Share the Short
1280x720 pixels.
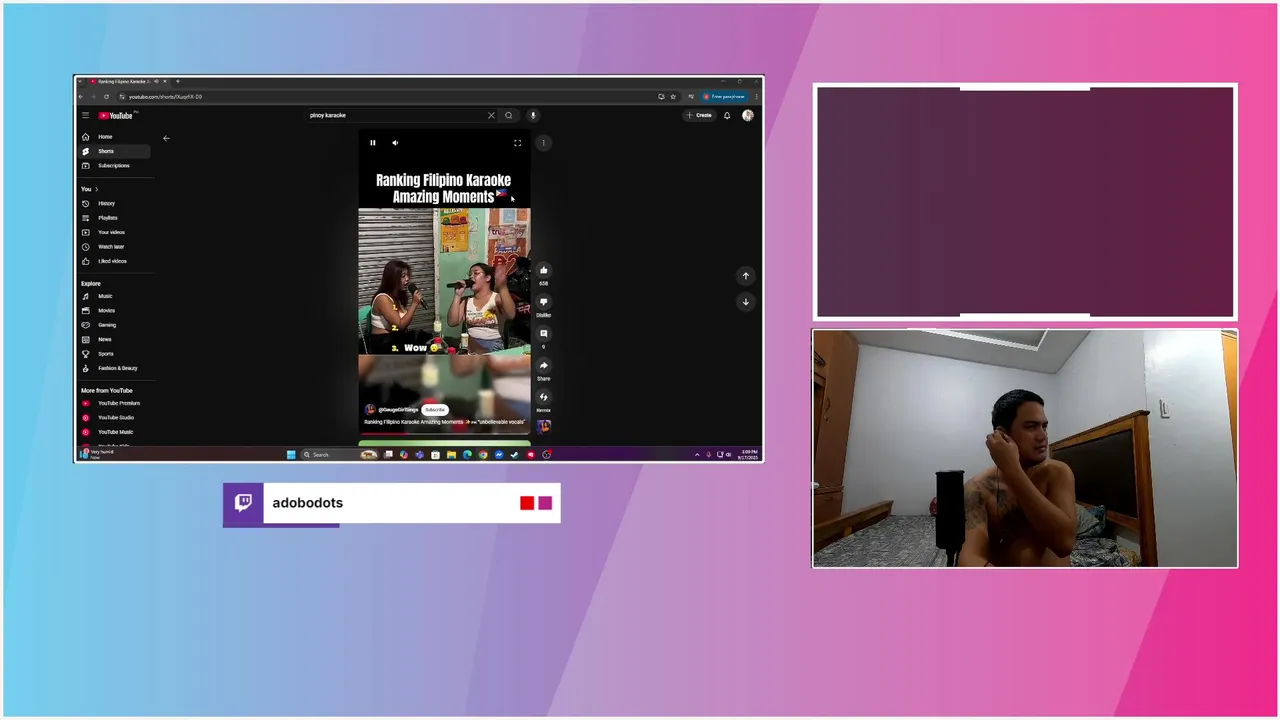(x=544, y=366)
